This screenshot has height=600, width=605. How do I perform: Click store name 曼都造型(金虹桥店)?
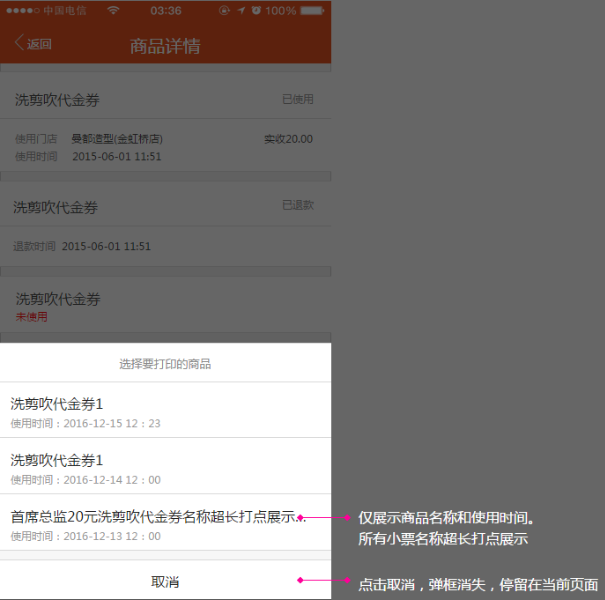click(117, 139)
